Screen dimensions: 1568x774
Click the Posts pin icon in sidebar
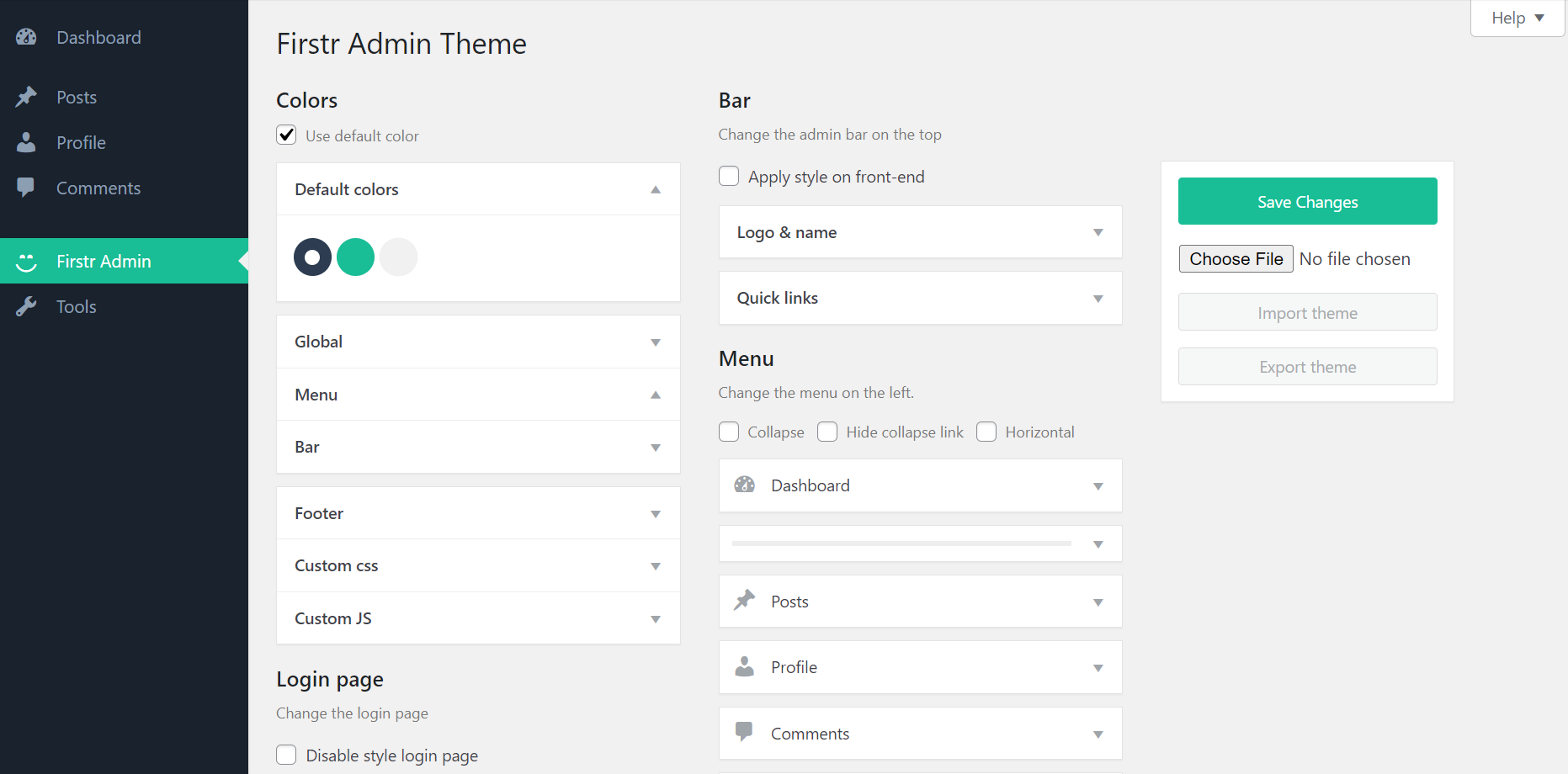tap(26, 97)
